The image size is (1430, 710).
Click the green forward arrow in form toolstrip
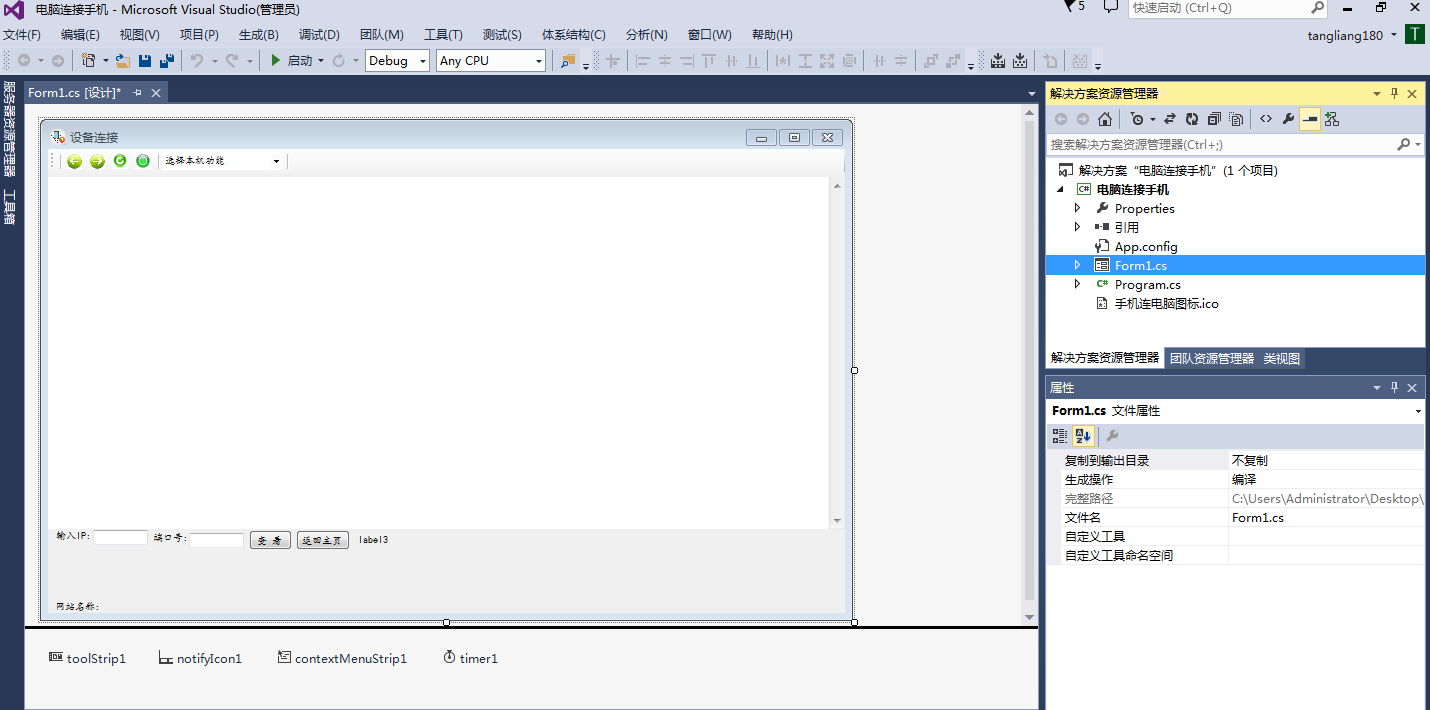(97, 161)
